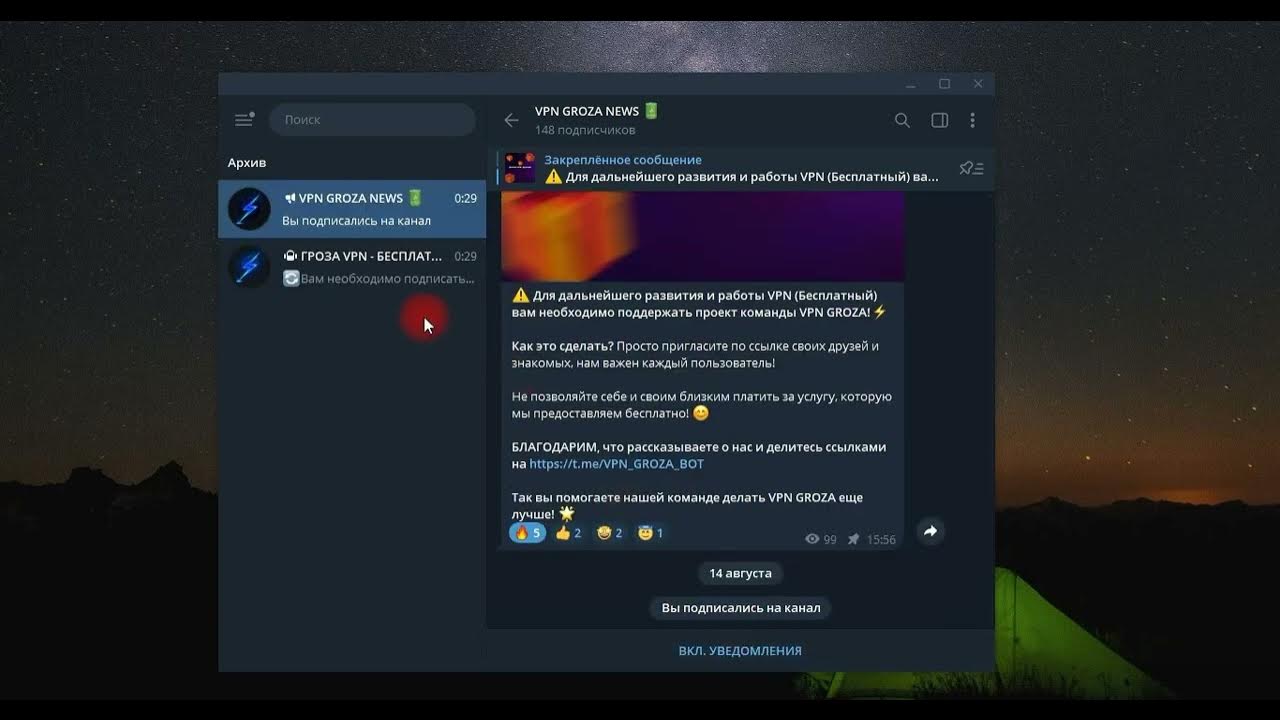Click the Поиск search field
This screenshot has height=720, width=1280.
tap(372, 120)
